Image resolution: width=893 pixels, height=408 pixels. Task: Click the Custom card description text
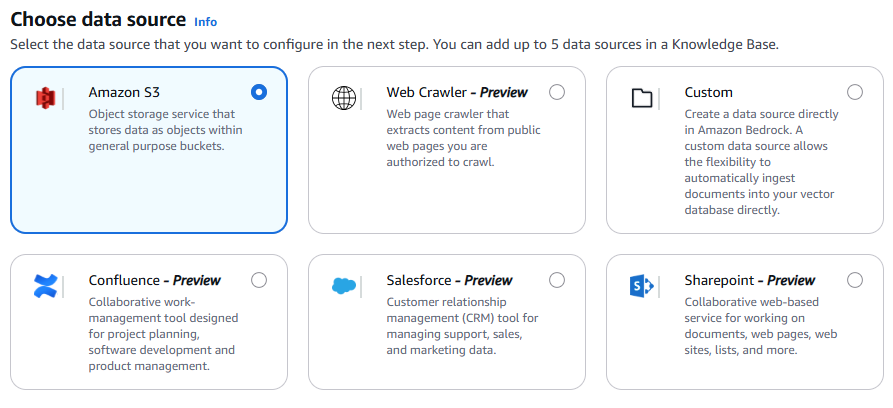(x=761, y=162)
